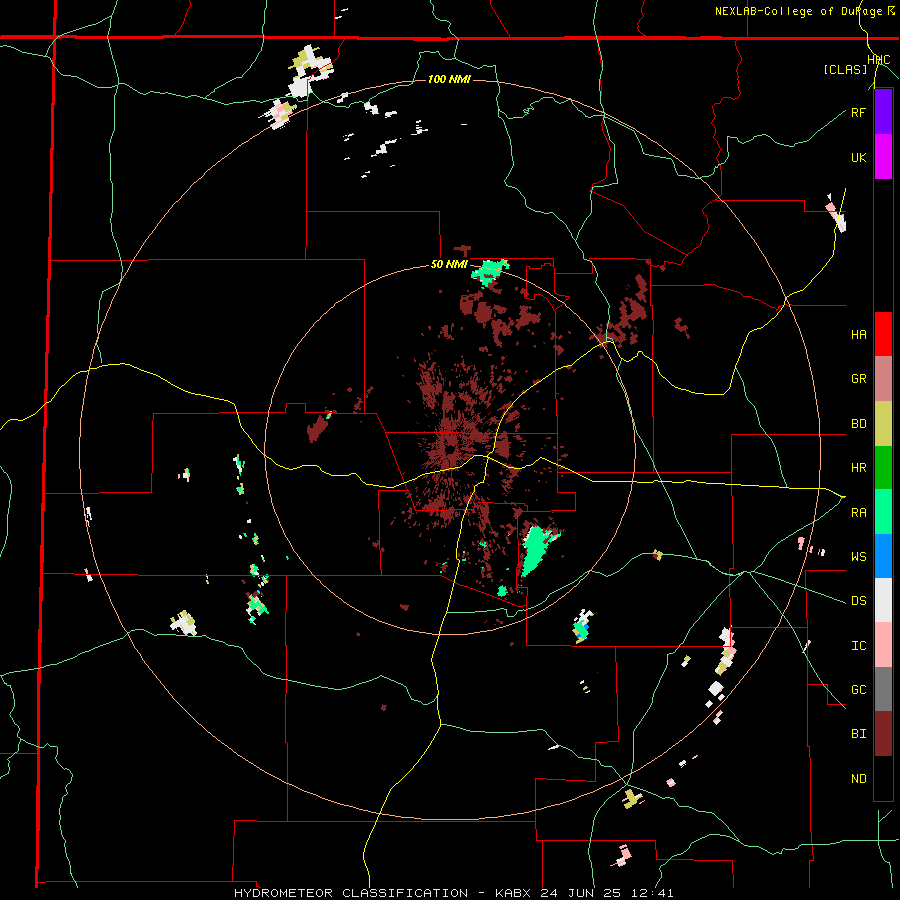Click the 'HYDROMETEOR CLASSIFICATION' title text
The image size is (900, 900).
click(351, 893)
